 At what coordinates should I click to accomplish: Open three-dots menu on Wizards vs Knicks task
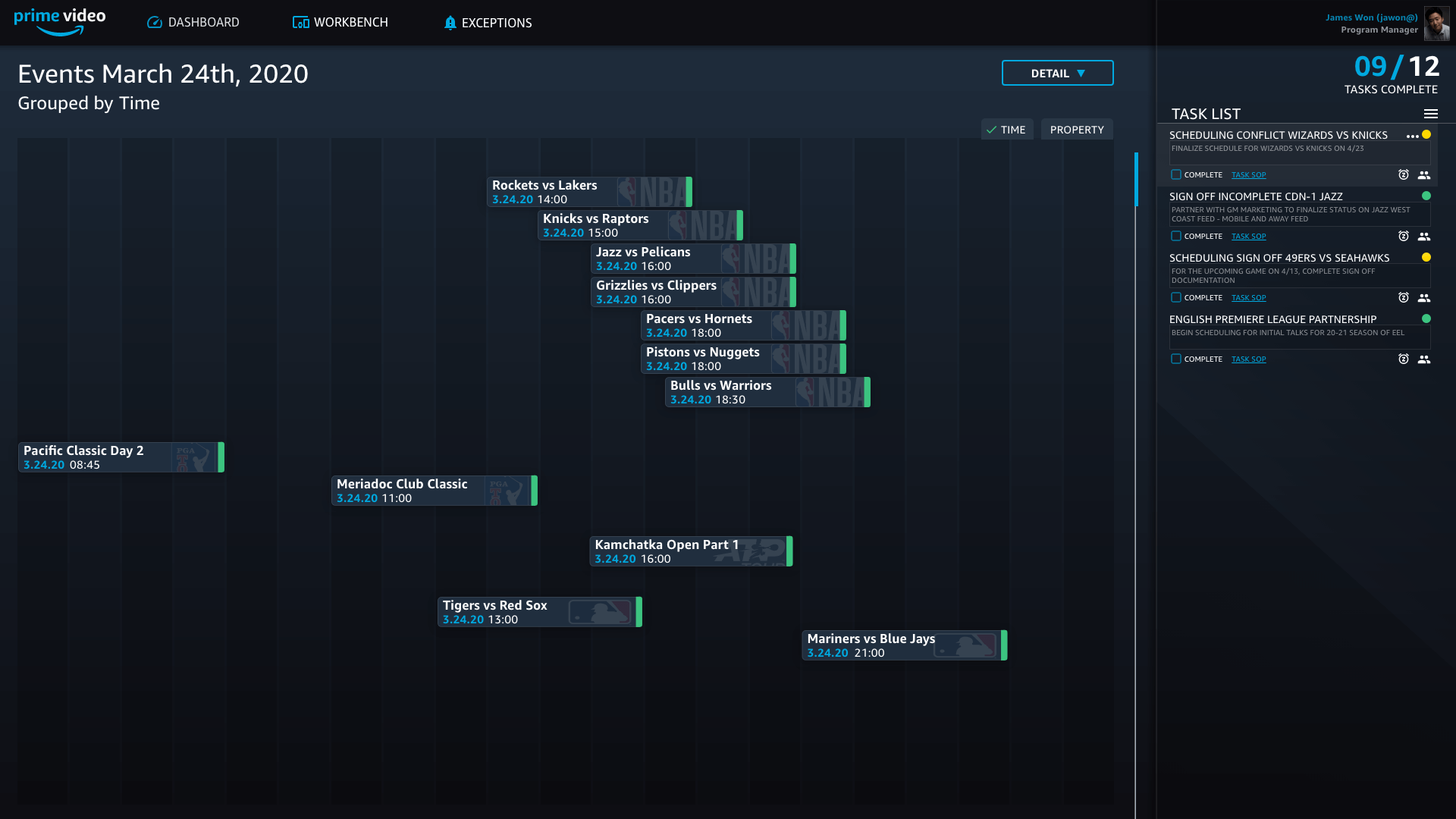pyautogui.click(x=1412, y=136)
